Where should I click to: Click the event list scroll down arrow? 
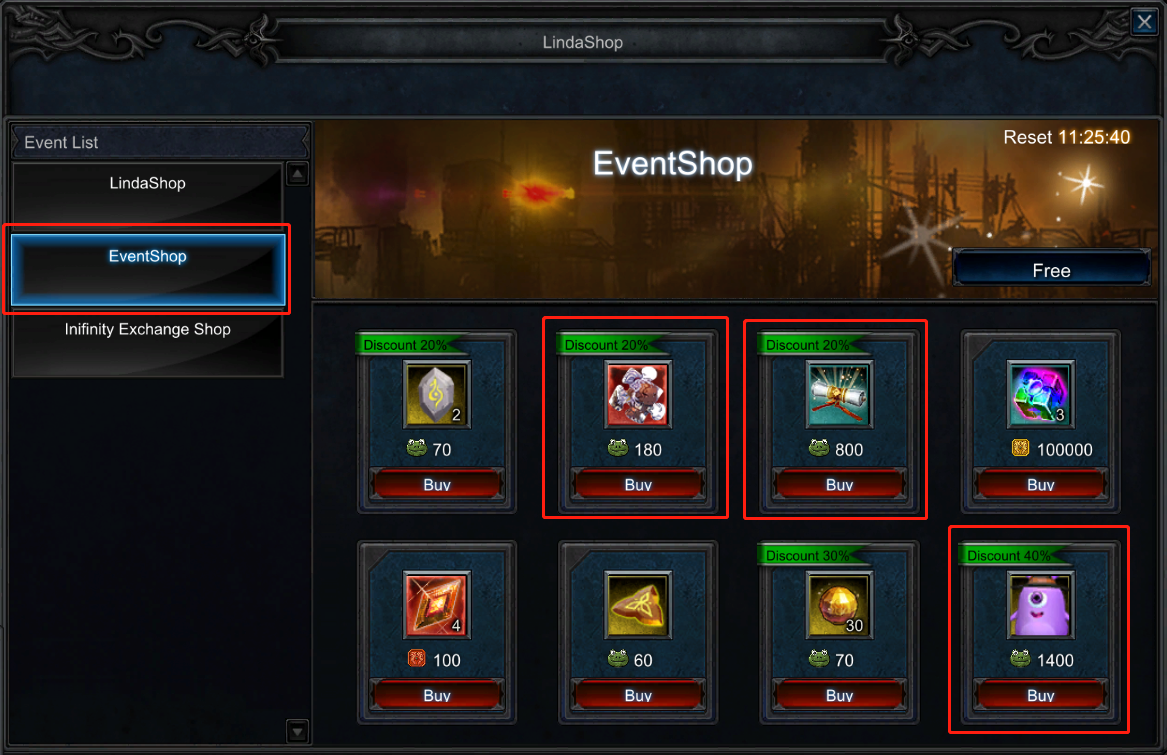[x=298, y=731]
